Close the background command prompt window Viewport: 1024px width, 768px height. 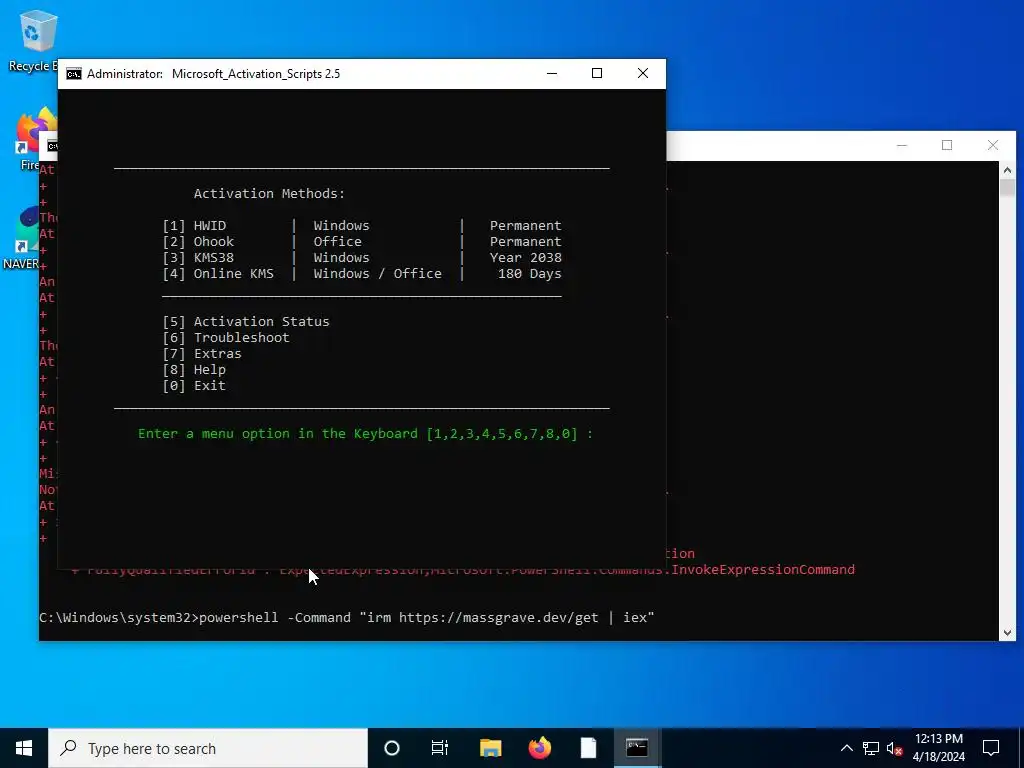pos(993,145)
